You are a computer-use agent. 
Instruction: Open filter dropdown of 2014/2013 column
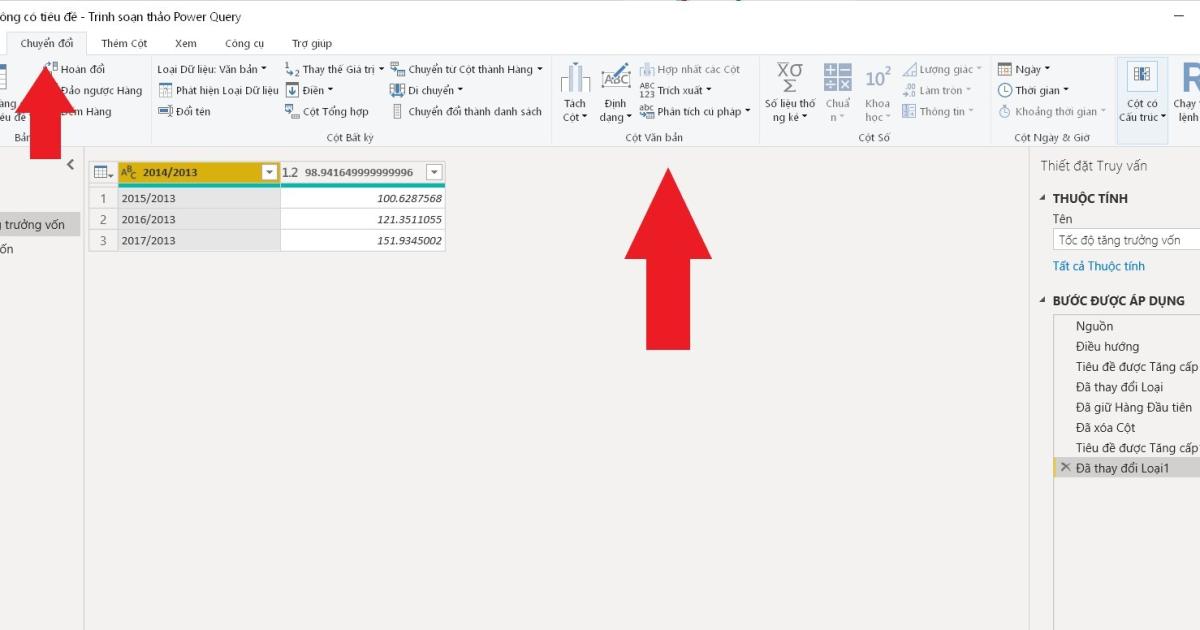(269, 172)
